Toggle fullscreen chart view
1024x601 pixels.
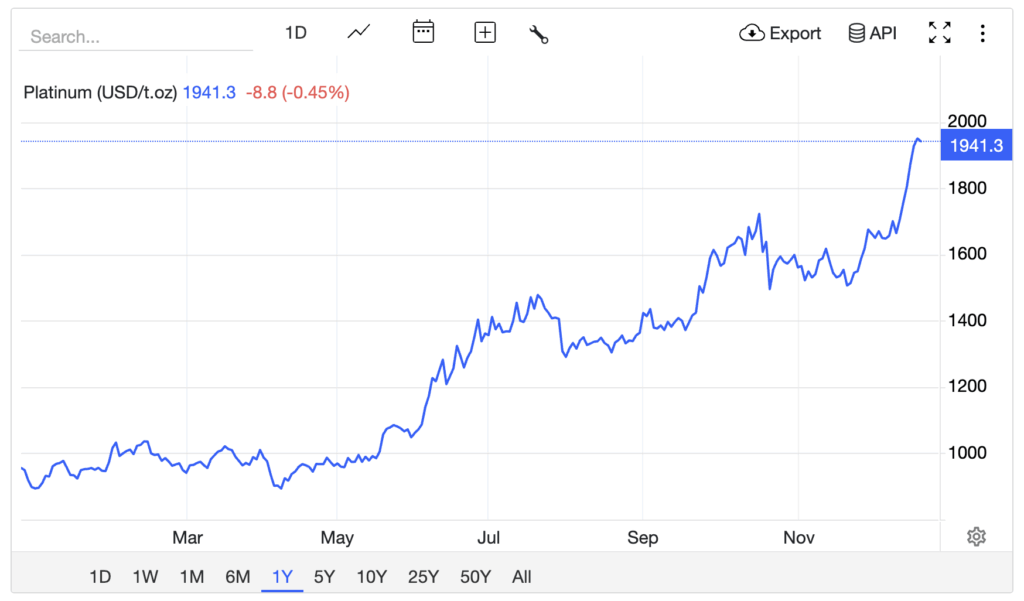point(939,33)
